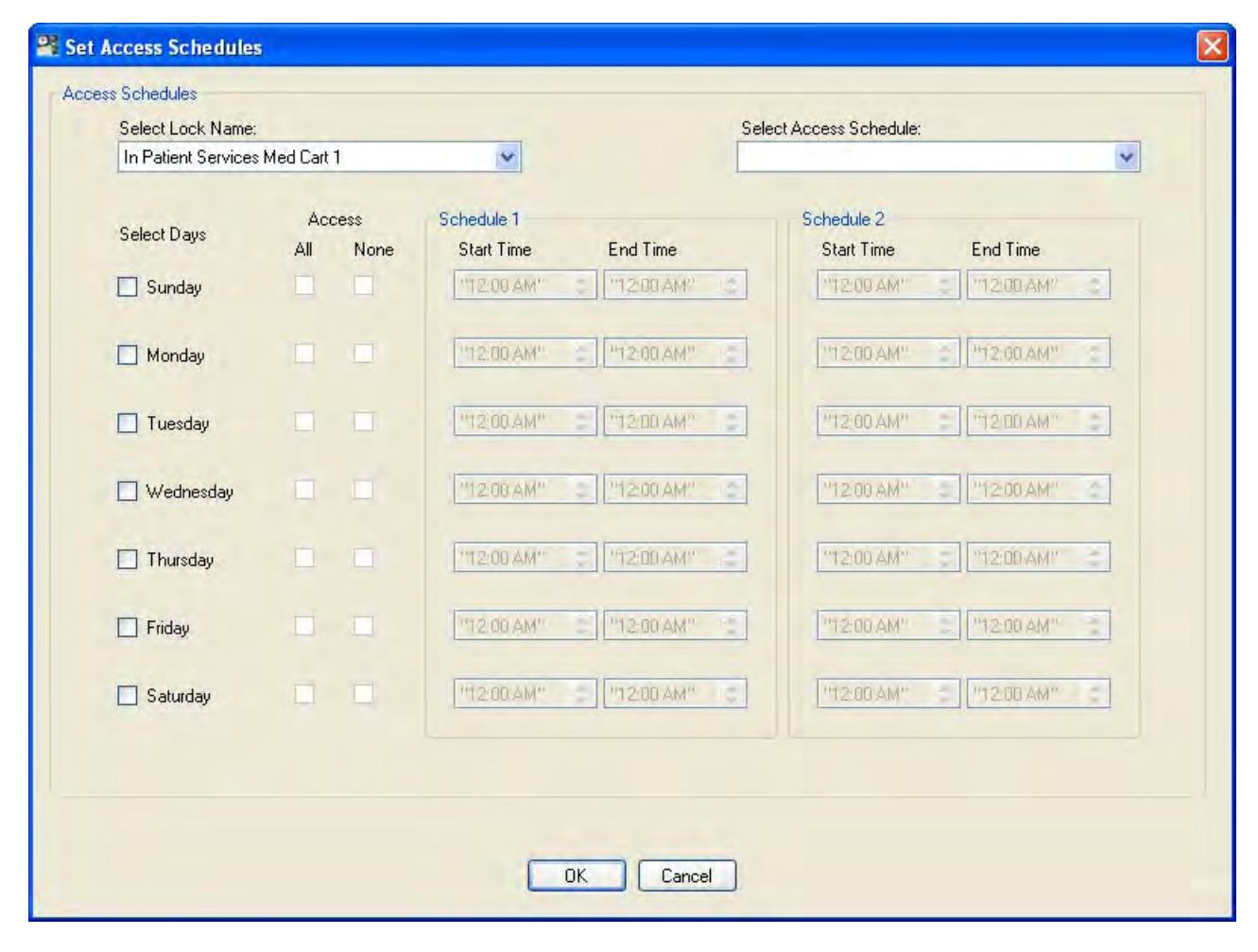The width and height of the screenshot is (1258, 952).
Task: Click Schedule 1 Start Time spinner for Sunday
Action: pyautogui.click(x=582, y=286)
